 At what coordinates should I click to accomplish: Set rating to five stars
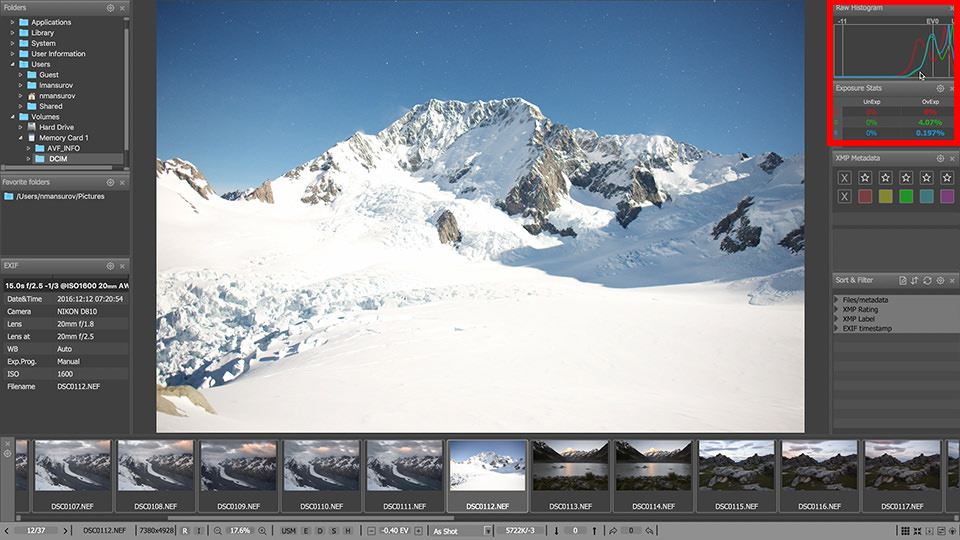tap(947, 178)
